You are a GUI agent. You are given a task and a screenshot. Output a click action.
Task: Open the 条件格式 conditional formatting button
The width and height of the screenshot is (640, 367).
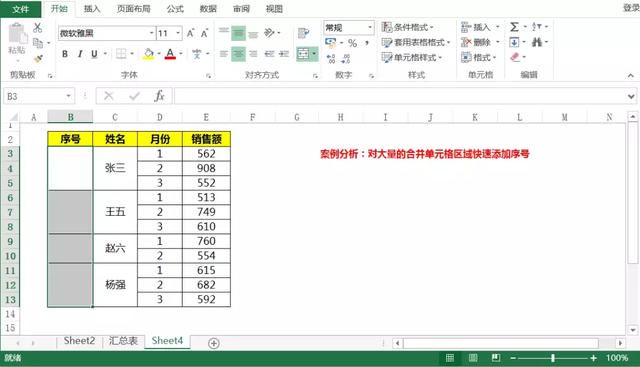(x=408, y=27)
